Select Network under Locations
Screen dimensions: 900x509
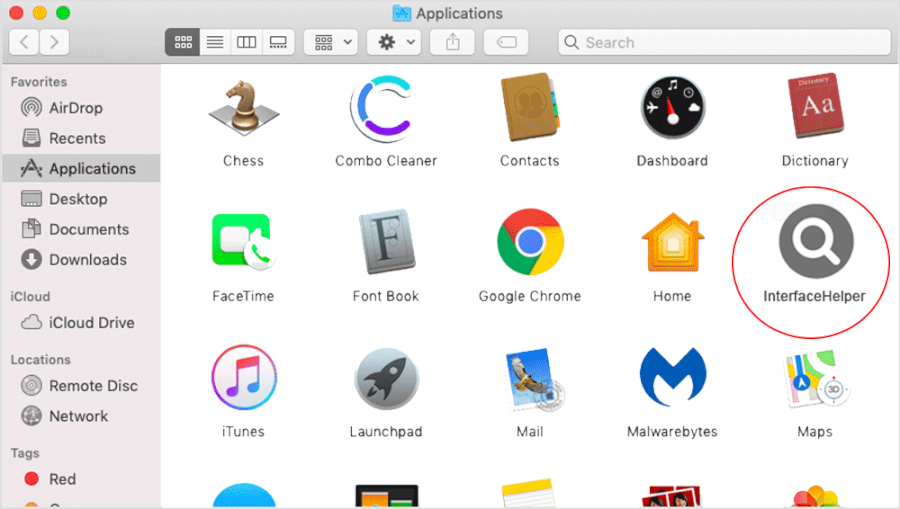pos(81,416)
